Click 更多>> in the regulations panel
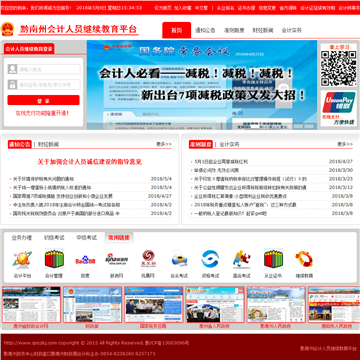Viewport: 360px width, 360px height. point(345,144)
